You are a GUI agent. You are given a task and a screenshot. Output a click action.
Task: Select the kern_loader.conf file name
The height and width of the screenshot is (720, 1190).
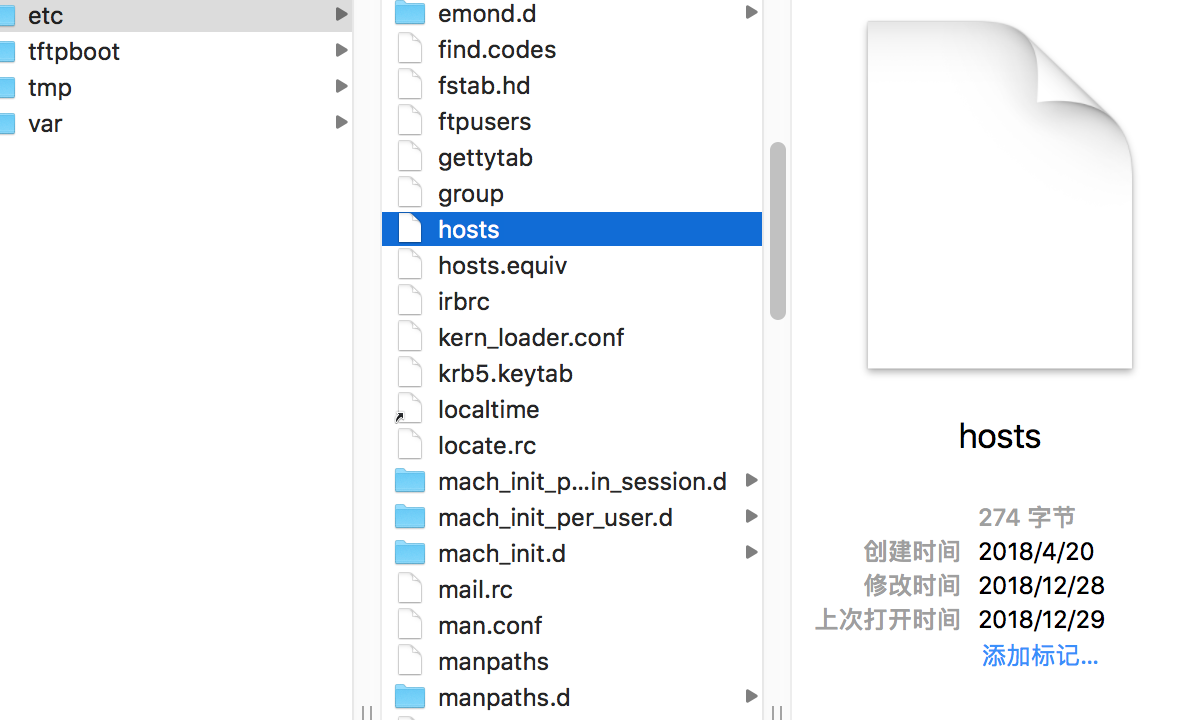click(x=531, y=338)
